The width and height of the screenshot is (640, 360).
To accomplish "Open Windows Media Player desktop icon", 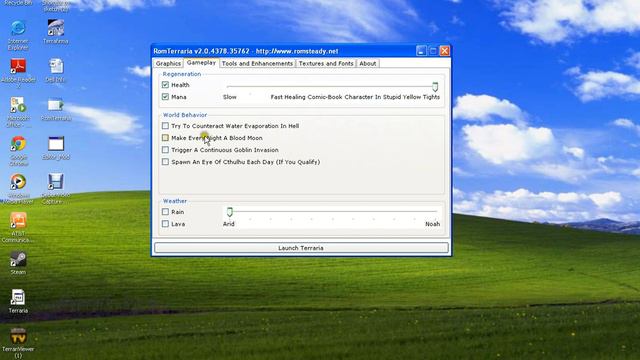I will pos(18,189).
